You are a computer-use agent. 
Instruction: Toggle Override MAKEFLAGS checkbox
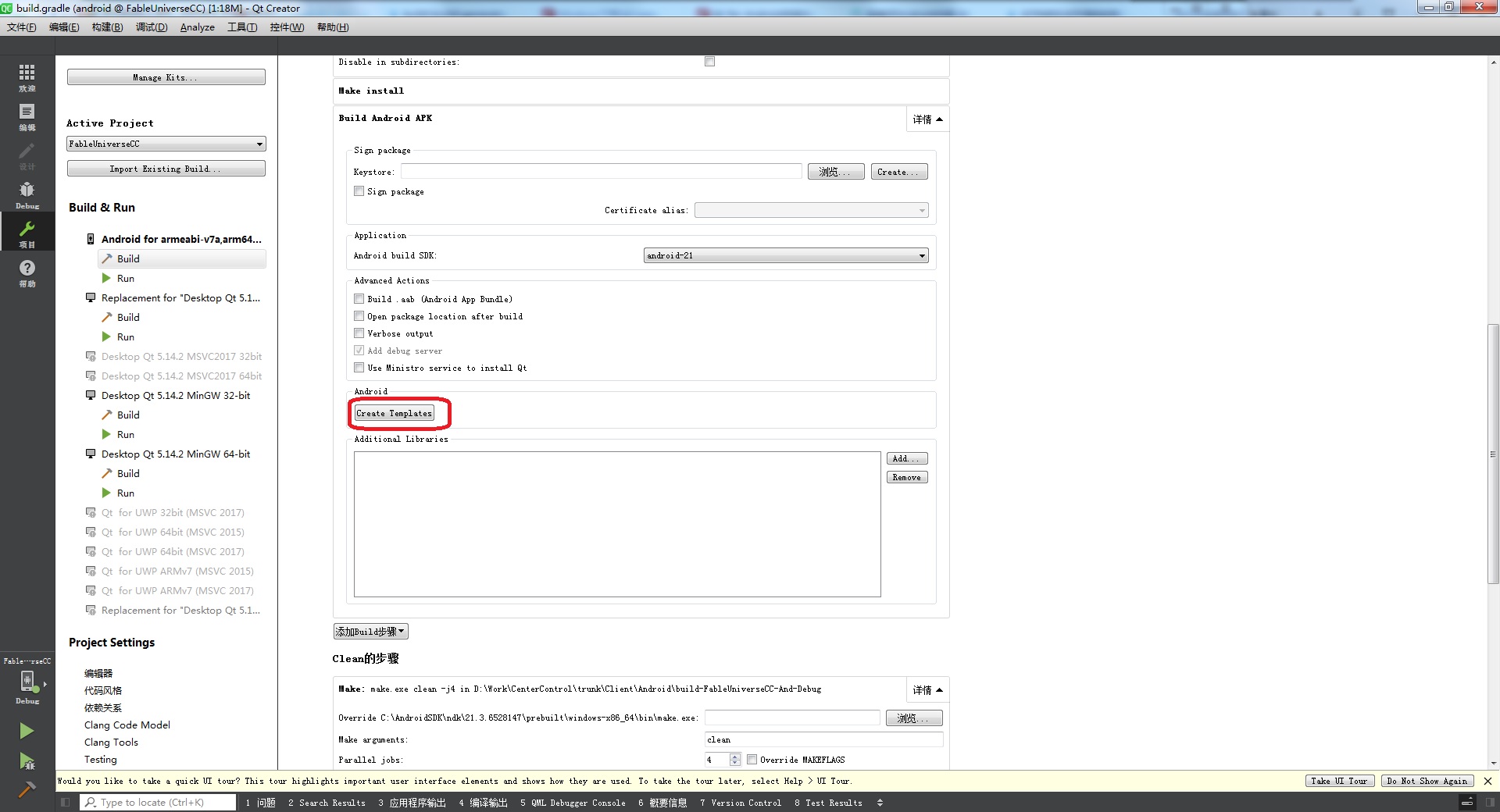pyautogui.click(x=752, y=760)
